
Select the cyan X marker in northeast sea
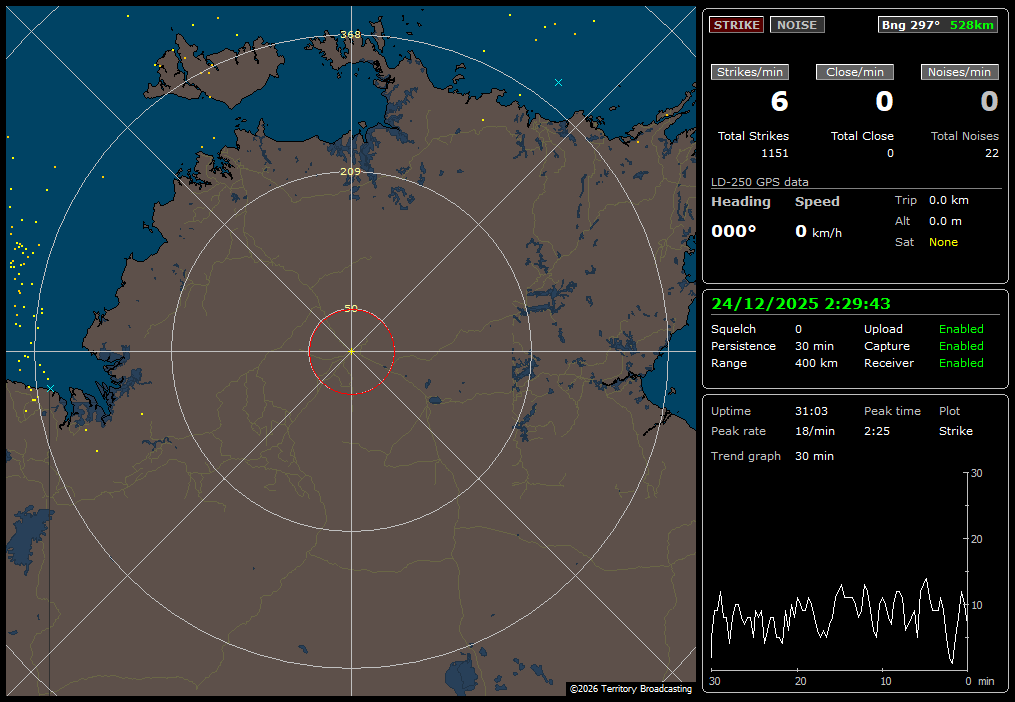pos(558,82)
